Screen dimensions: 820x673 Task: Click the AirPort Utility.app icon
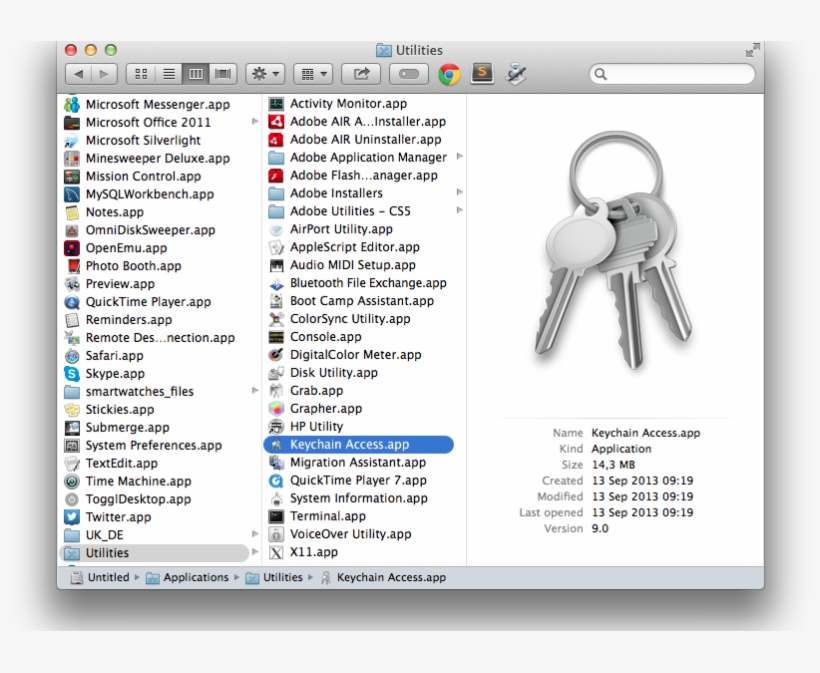click(x=276, y=229)
